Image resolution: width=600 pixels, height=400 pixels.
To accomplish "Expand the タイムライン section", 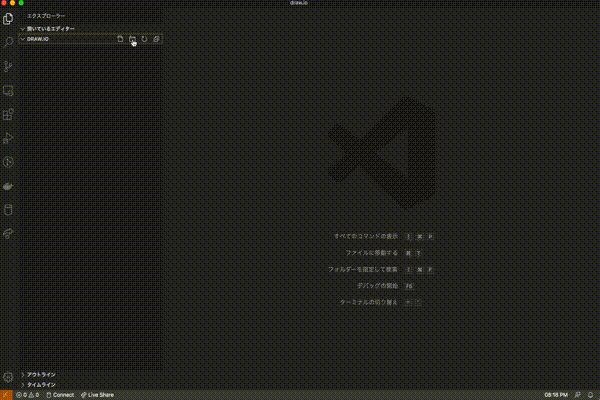I will pos(38,385).
